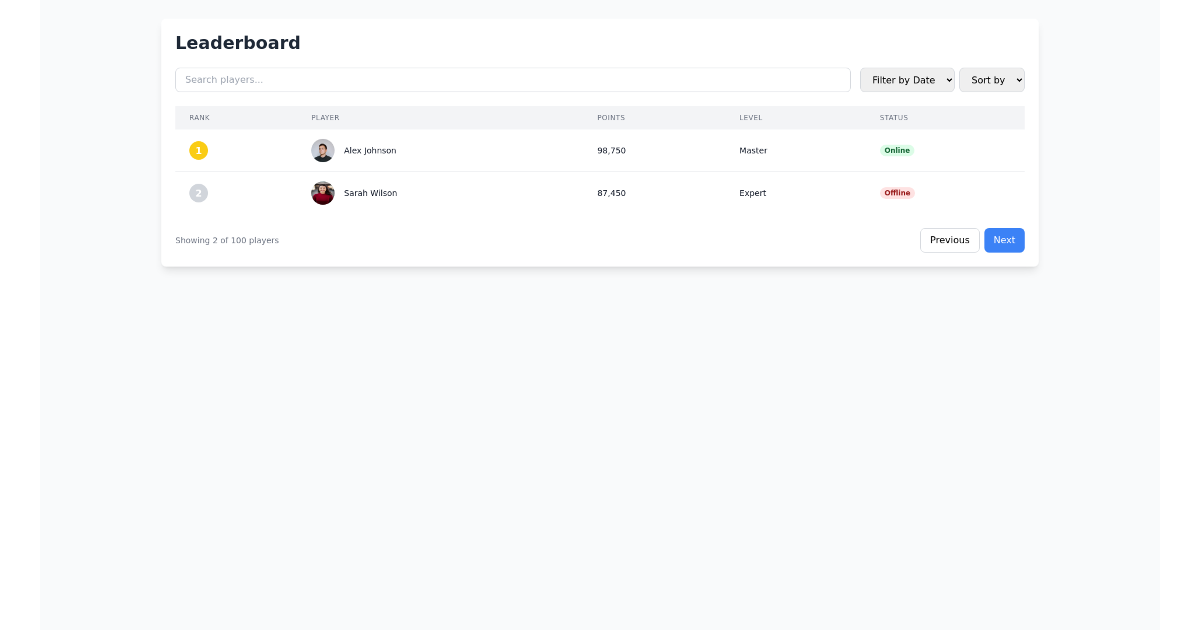This screenshot has width=1200, height=630.
Task: Click the Next pagination button
Action: click(x=1004, y=240)
